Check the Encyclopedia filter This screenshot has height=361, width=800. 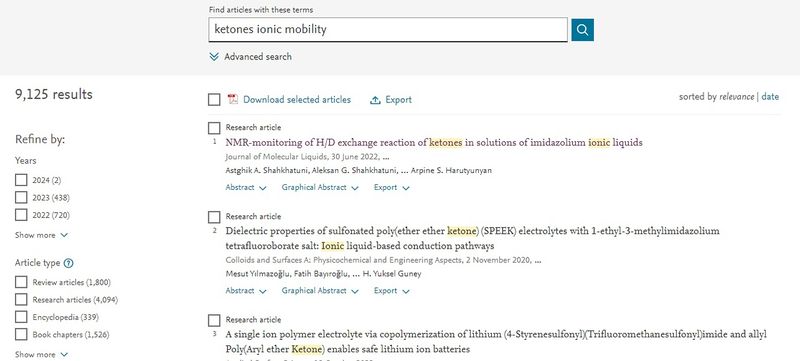pyautogui.click(x=21, y=317)
